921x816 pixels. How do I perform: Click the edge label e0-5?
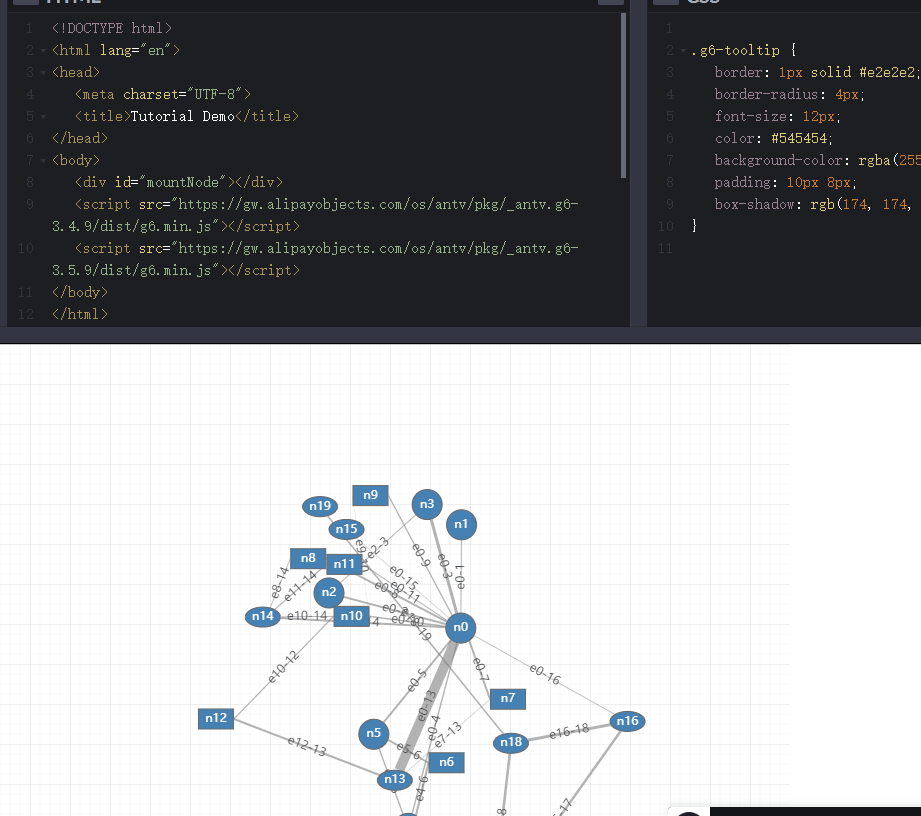(417, 680)
